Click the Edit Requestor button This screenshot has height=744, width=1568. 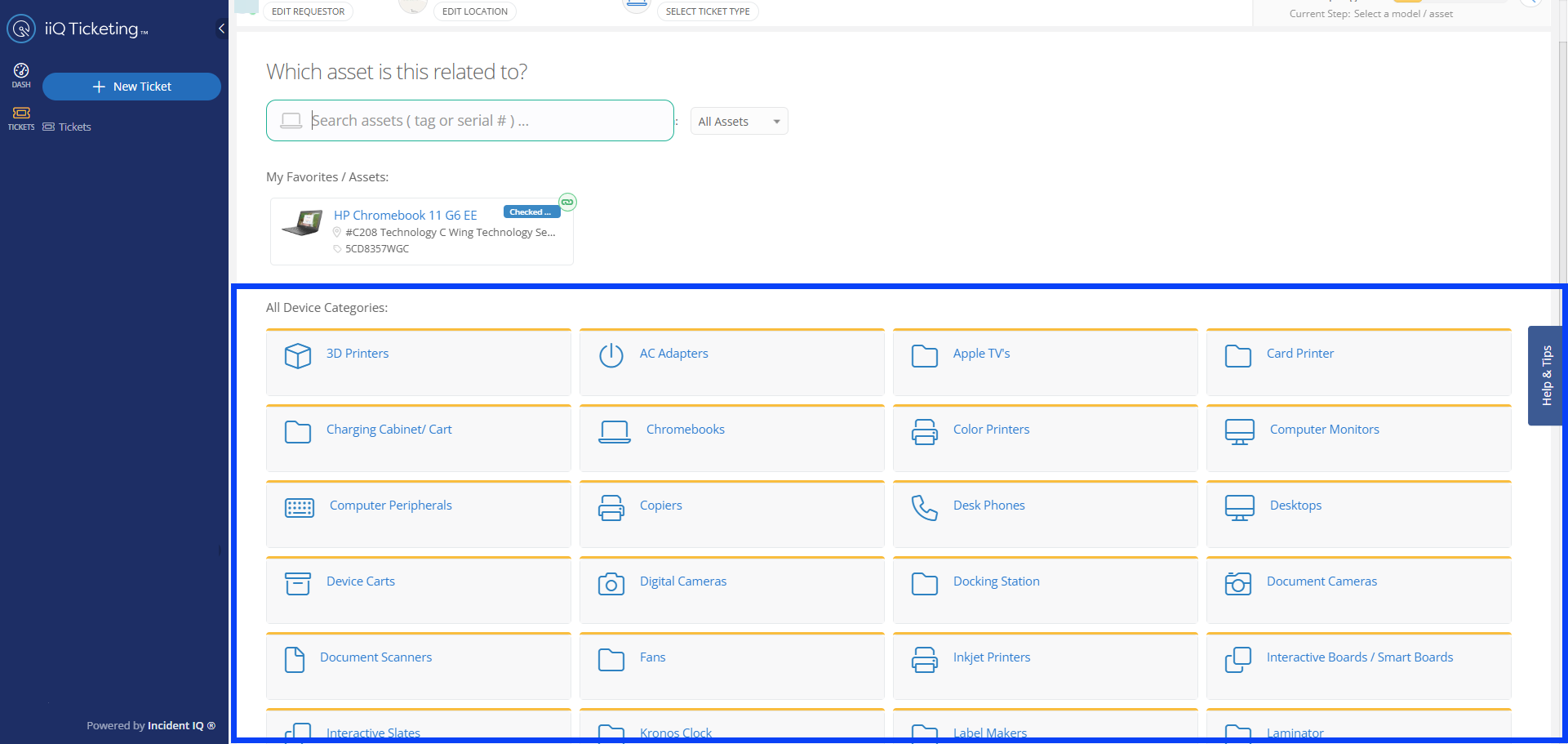[308, 11]
